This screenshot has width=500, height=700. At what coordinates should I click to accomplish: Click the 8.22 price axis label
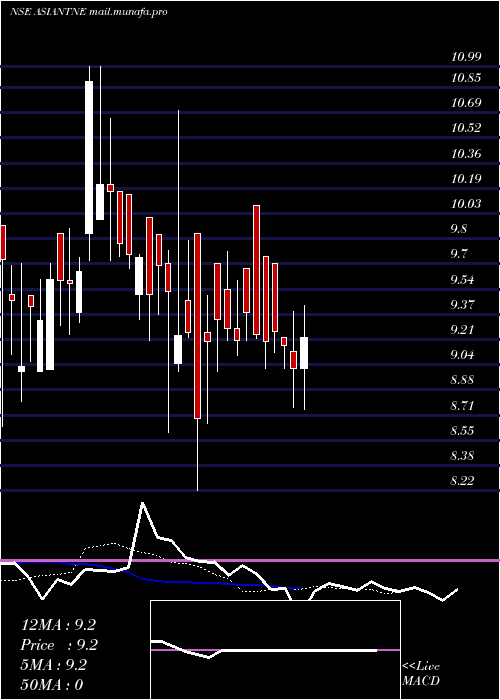[x=462, y=481]
